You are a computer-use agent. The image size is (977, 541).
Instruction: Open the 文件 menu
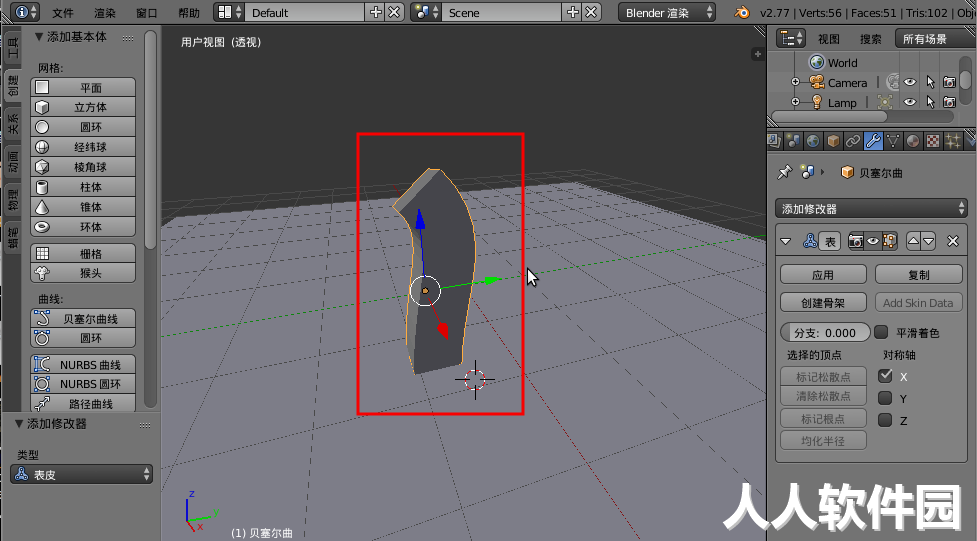63,12
